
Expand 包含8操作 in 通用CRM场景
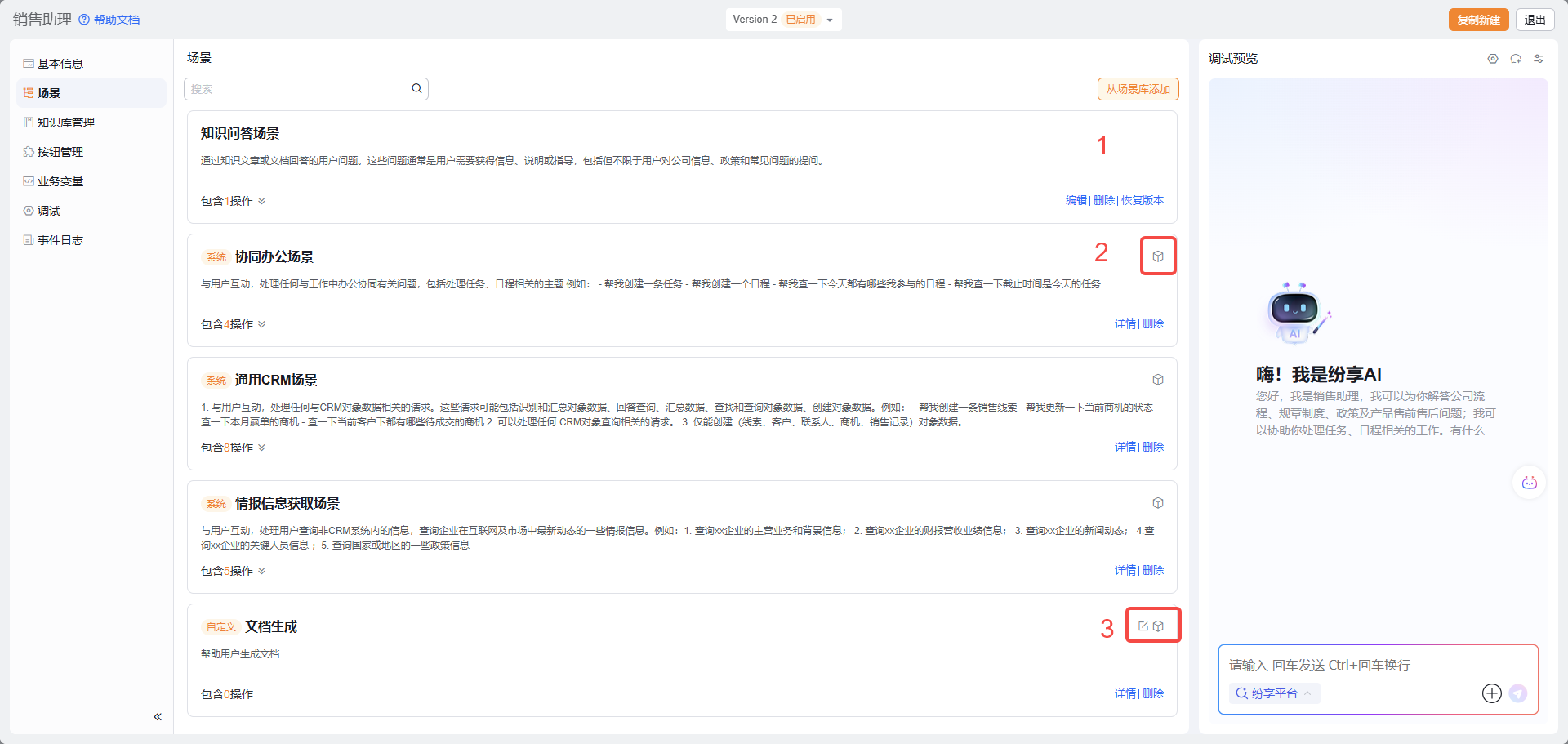233,448
